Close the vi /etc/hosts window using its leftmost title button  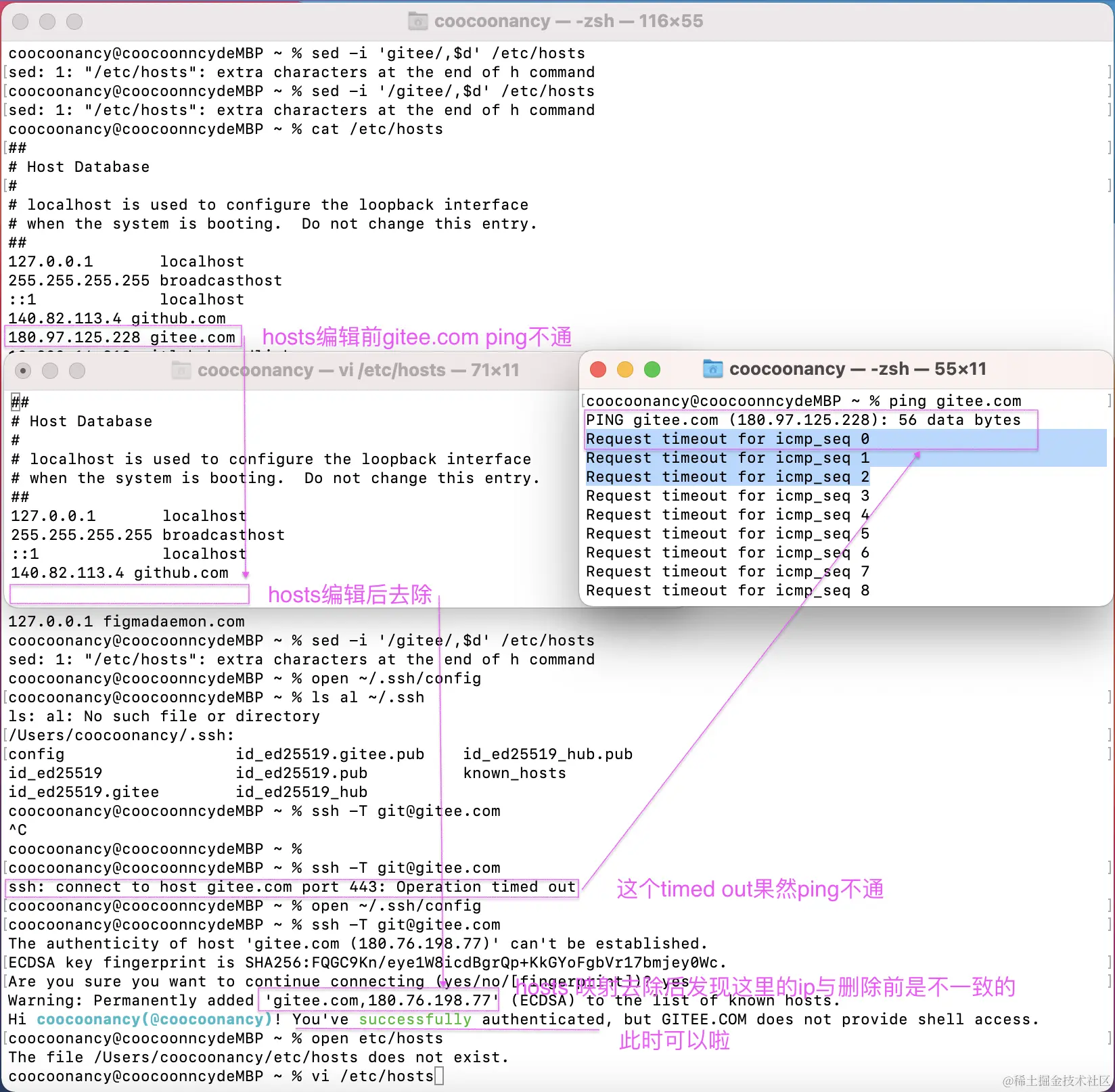(24, 371)
